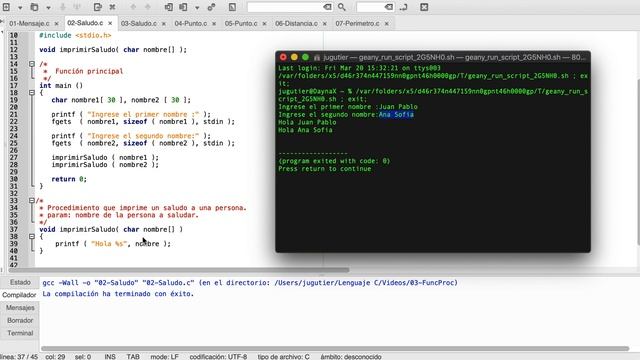Screen dimensions: 640x360
Task: Open the 03-Saludo.c tab
Action: [139, 24]
